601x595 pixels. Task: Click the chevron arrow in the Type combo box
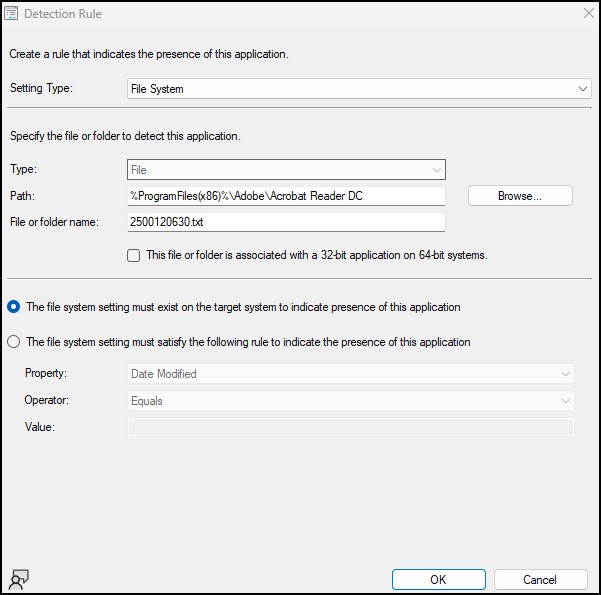(437, 170)
